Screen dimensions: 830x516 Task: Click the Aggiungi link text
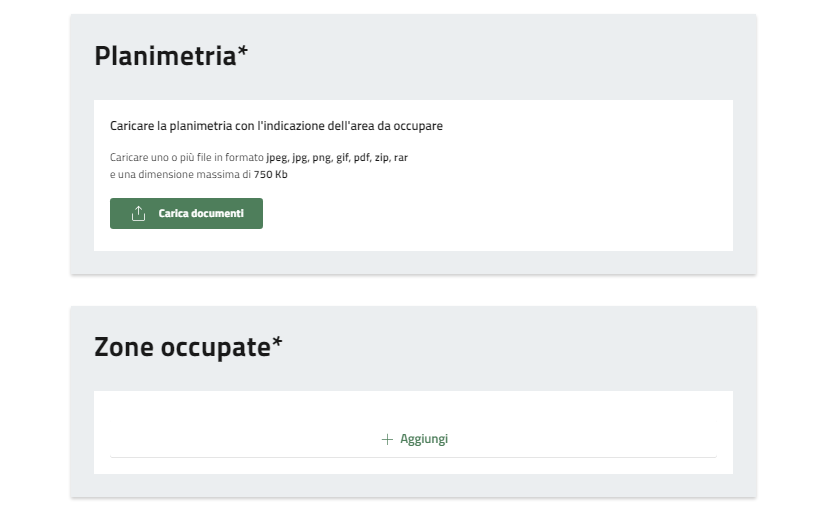(x=424, y=439)
